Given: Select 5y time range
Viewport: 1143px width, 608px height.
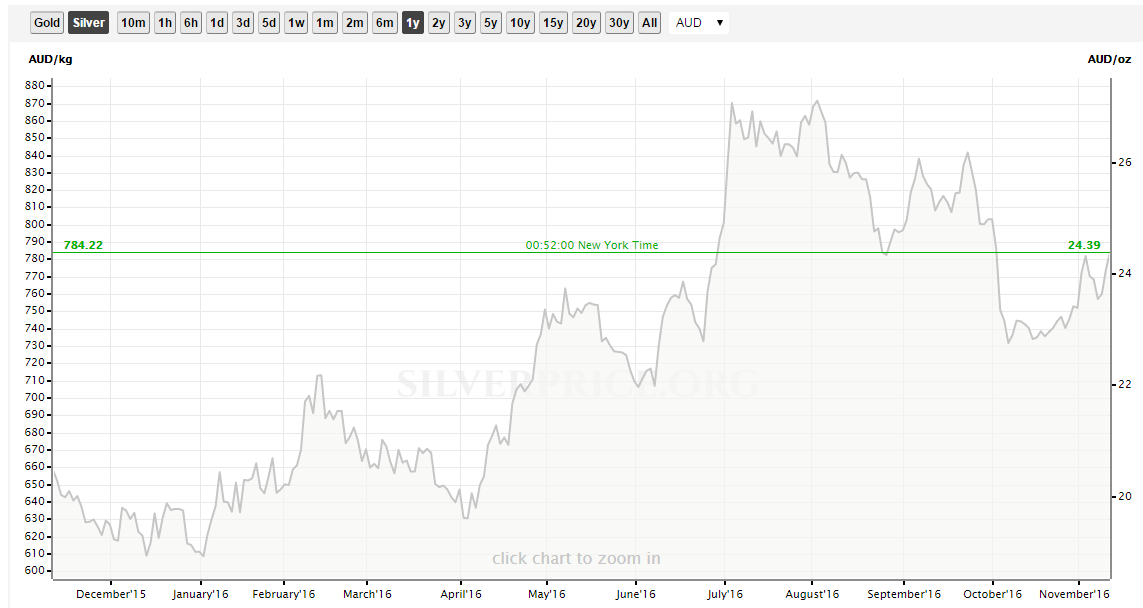Looking at the screenshot, I should tap(490, 23).
